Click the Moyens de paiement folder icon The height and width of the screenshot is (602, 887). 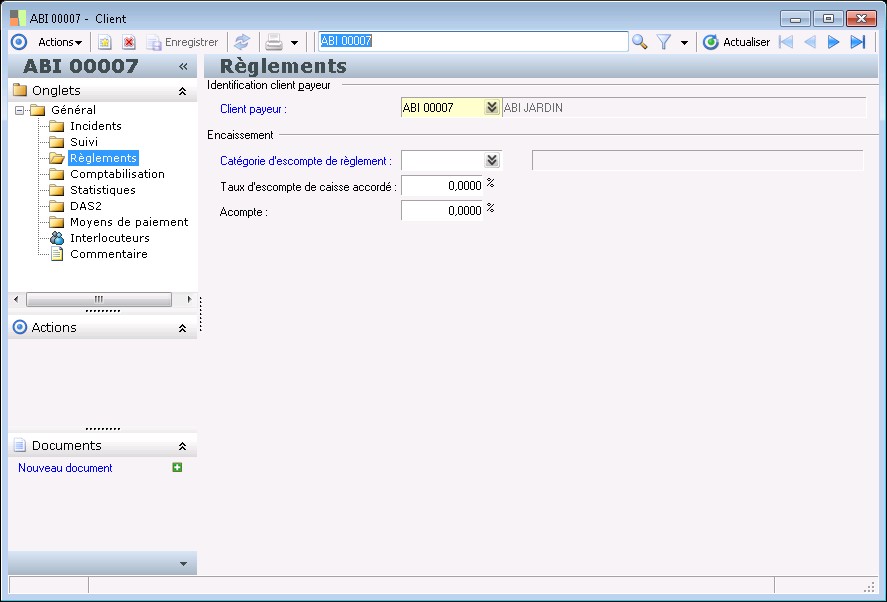[x=57, y=222]
